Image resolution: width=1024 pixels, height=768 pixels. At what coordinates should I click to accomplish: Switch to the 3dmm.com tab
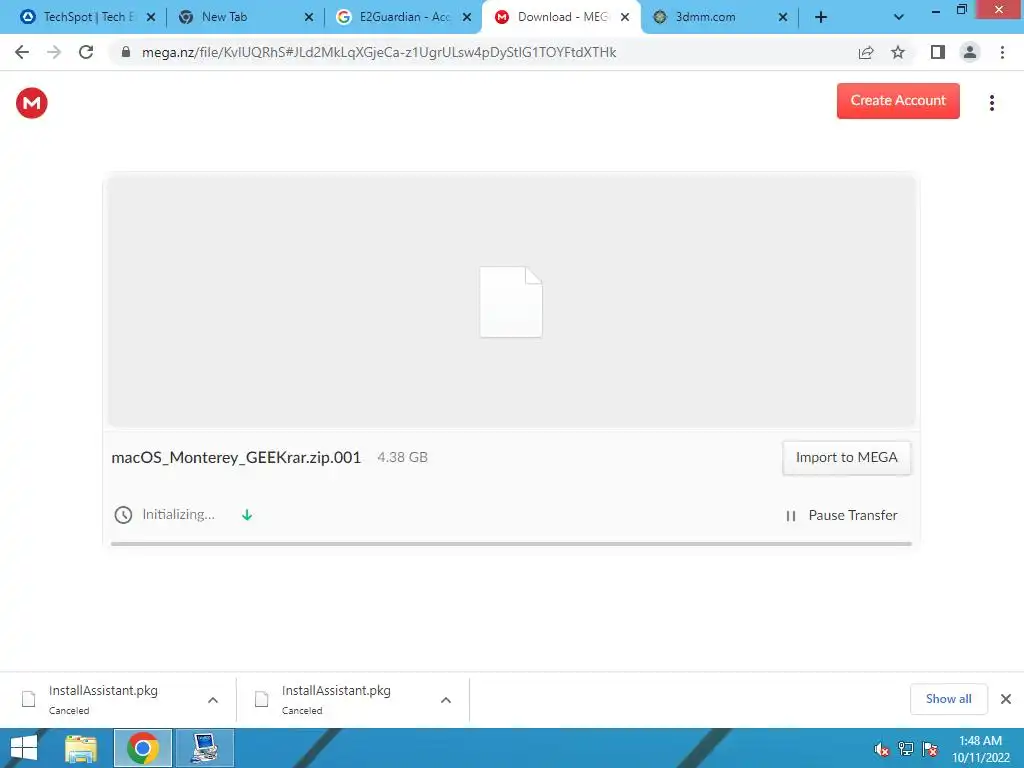pos(718,18)
